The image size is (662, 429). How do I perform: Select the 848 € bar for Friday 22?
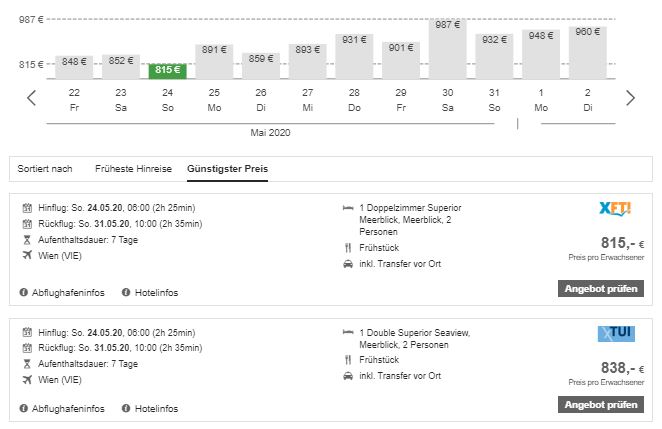tap(74, 67)
